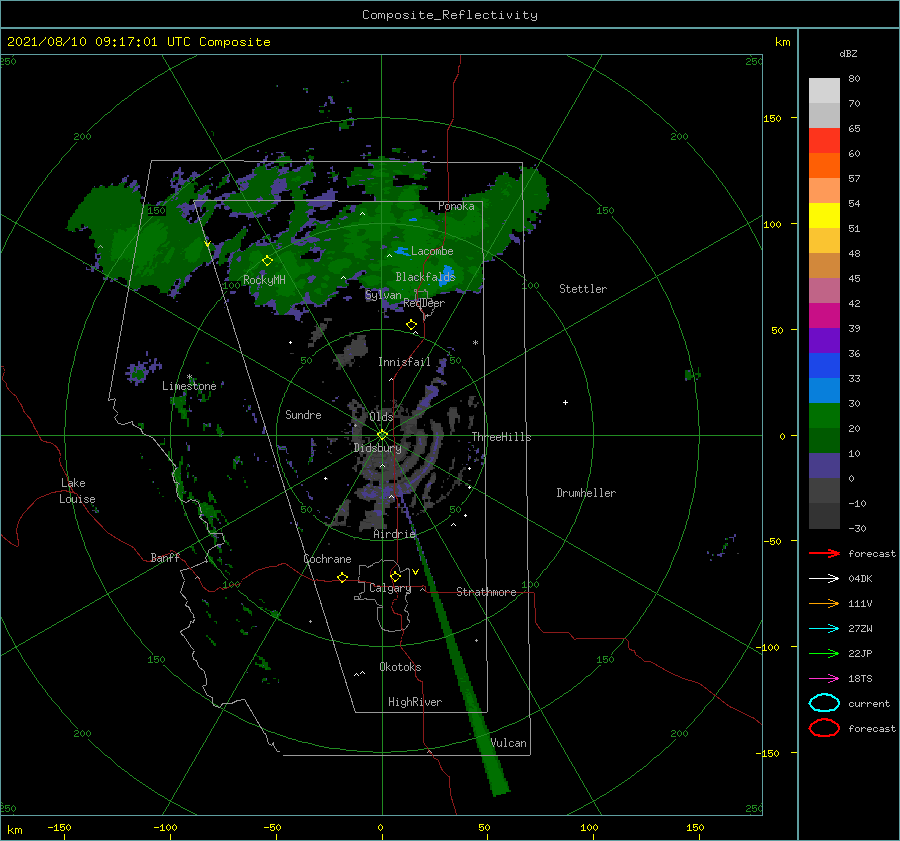Click the cyan current ellipse icon
This screenshot has height=841, width=900.
[x=824, y=703]
